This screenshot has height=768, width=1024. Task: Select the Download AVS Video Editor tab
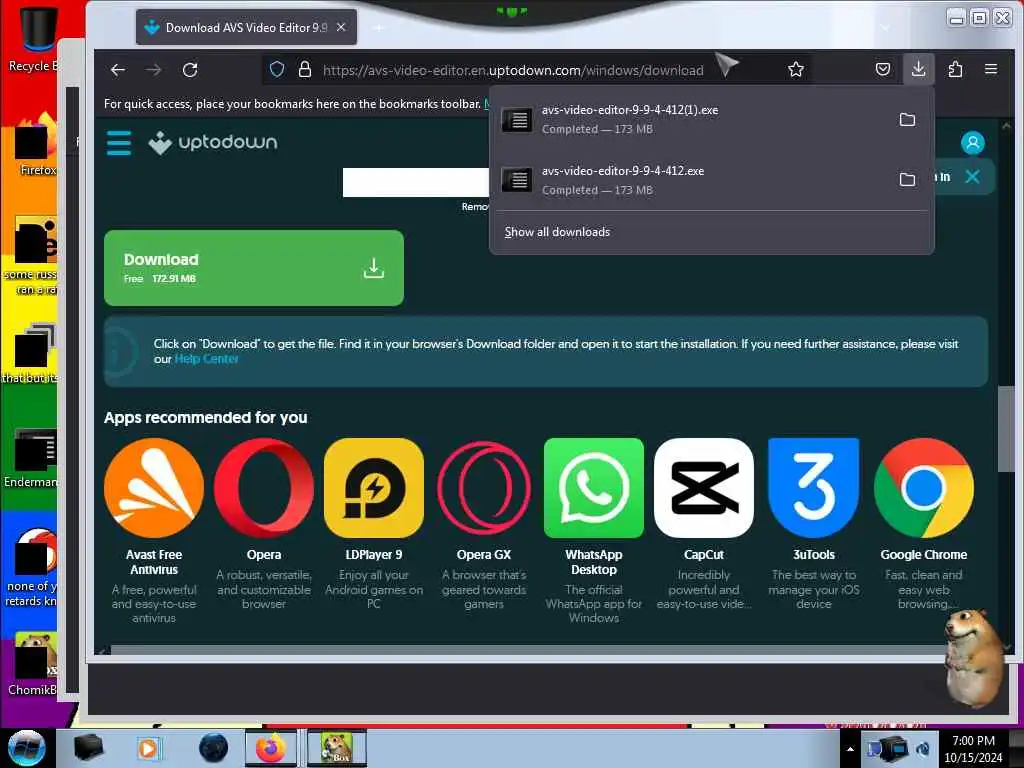tap(246, 27)
